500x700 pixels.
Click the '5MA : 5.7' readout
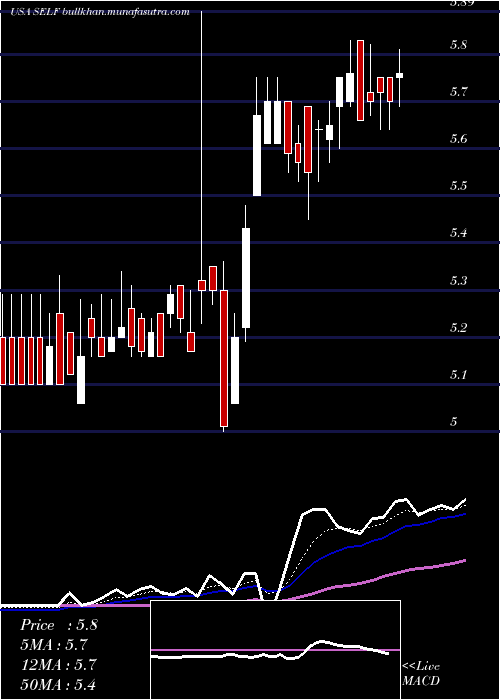coord(54,645)
